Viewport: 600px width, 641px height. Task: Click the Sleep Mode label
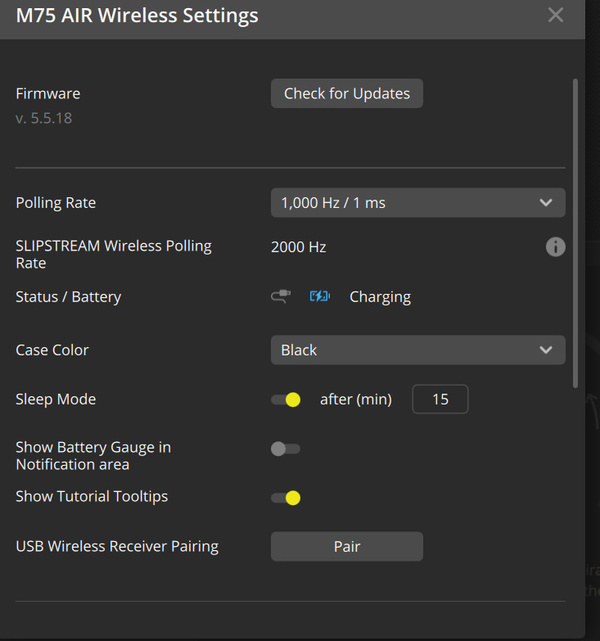(56, 399)
